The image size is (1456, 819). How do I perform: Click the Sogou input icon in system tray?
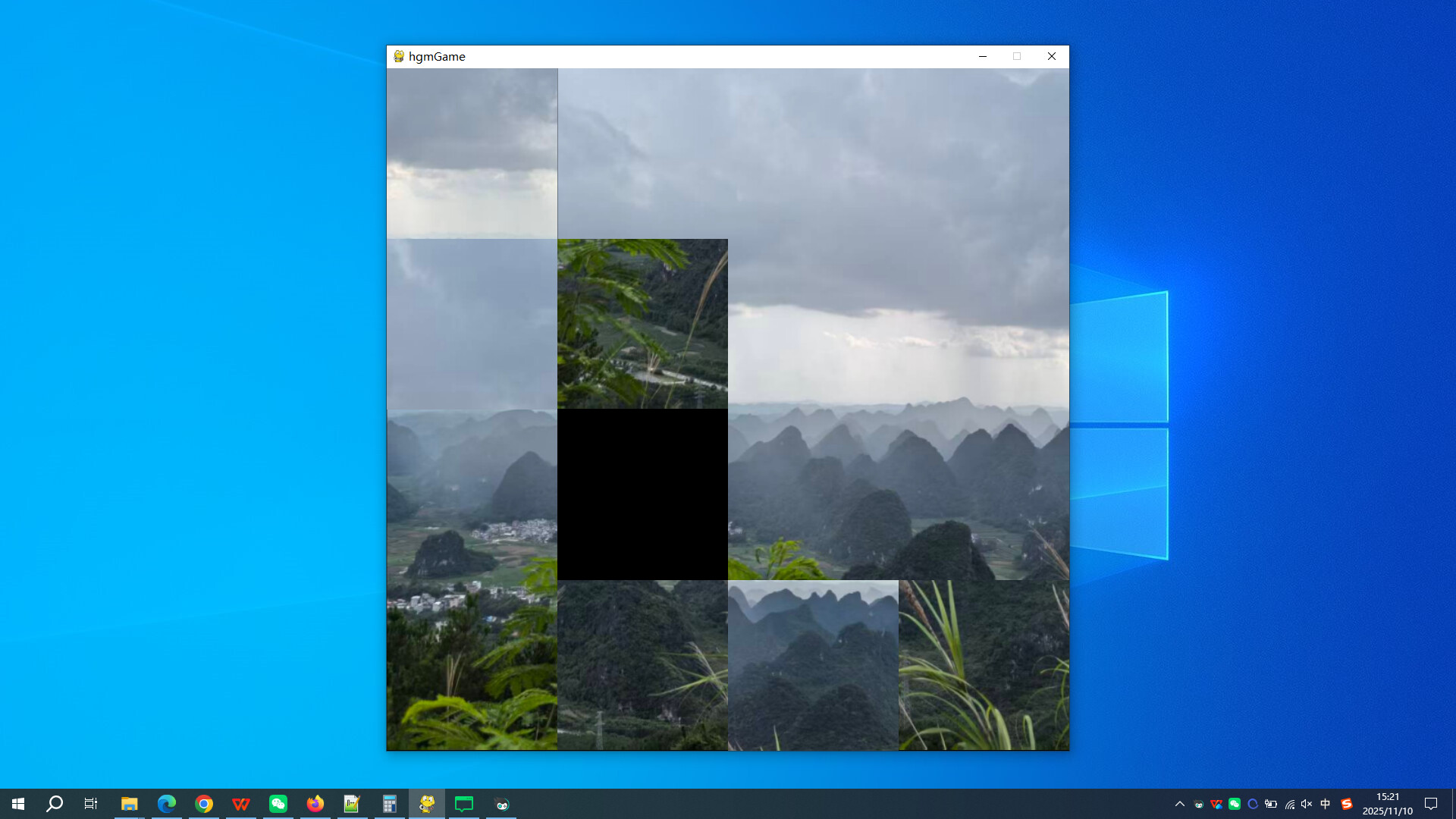[1348, 804]
